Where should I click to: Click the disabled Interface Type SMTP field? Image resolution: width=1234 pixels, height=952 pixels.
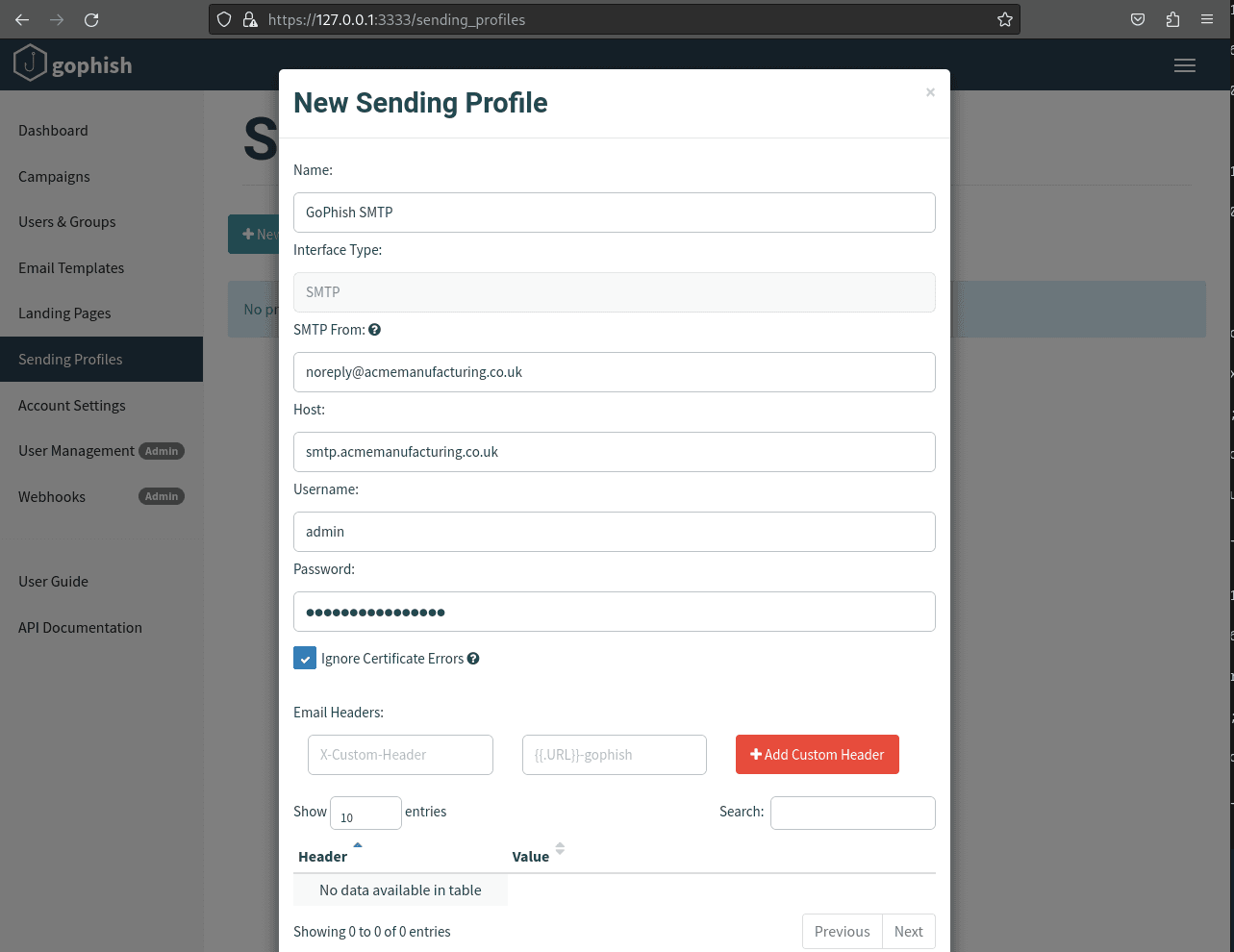615,292
